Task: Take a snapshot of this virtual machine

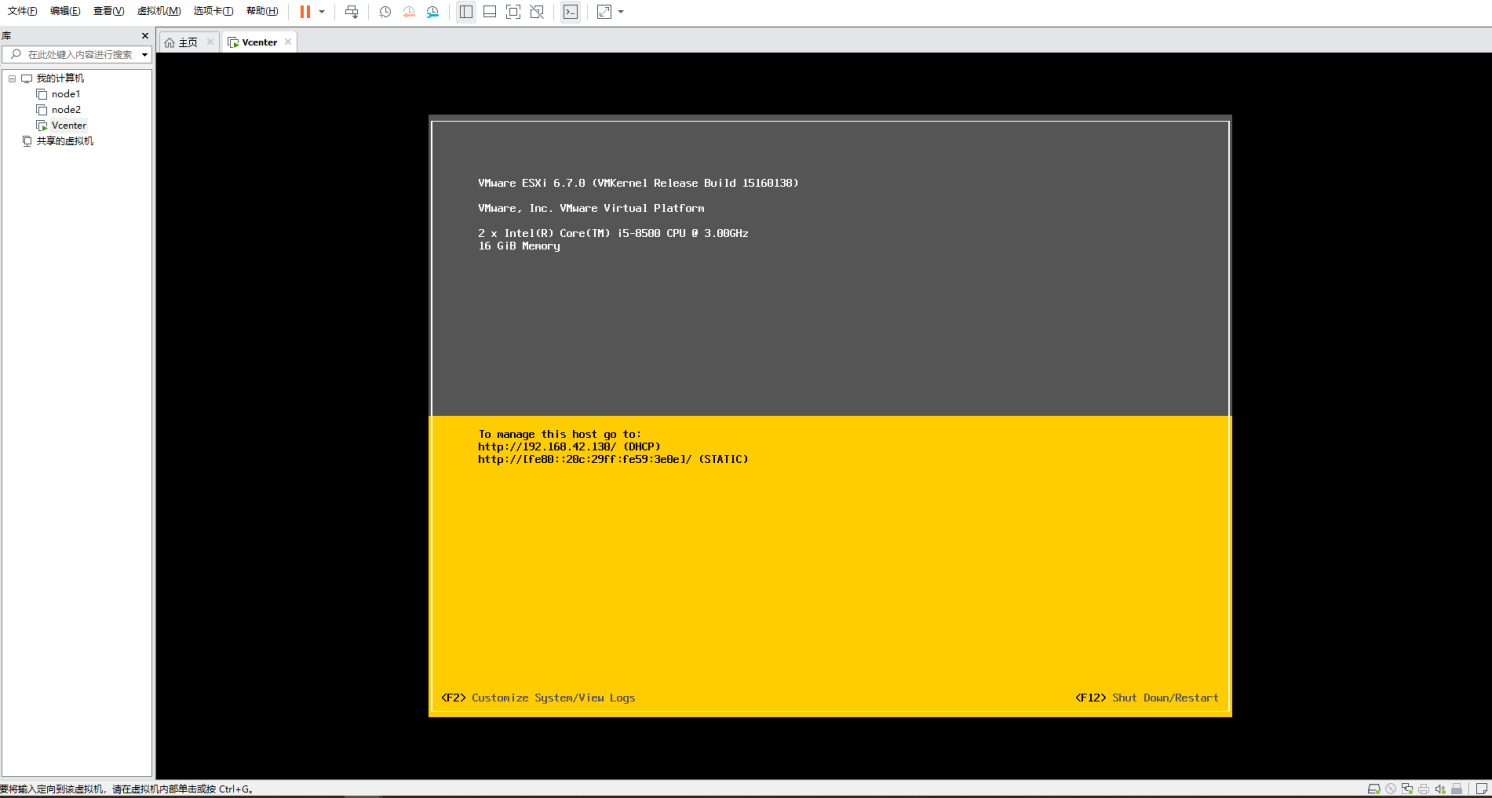Action: [x=385, y=12]
